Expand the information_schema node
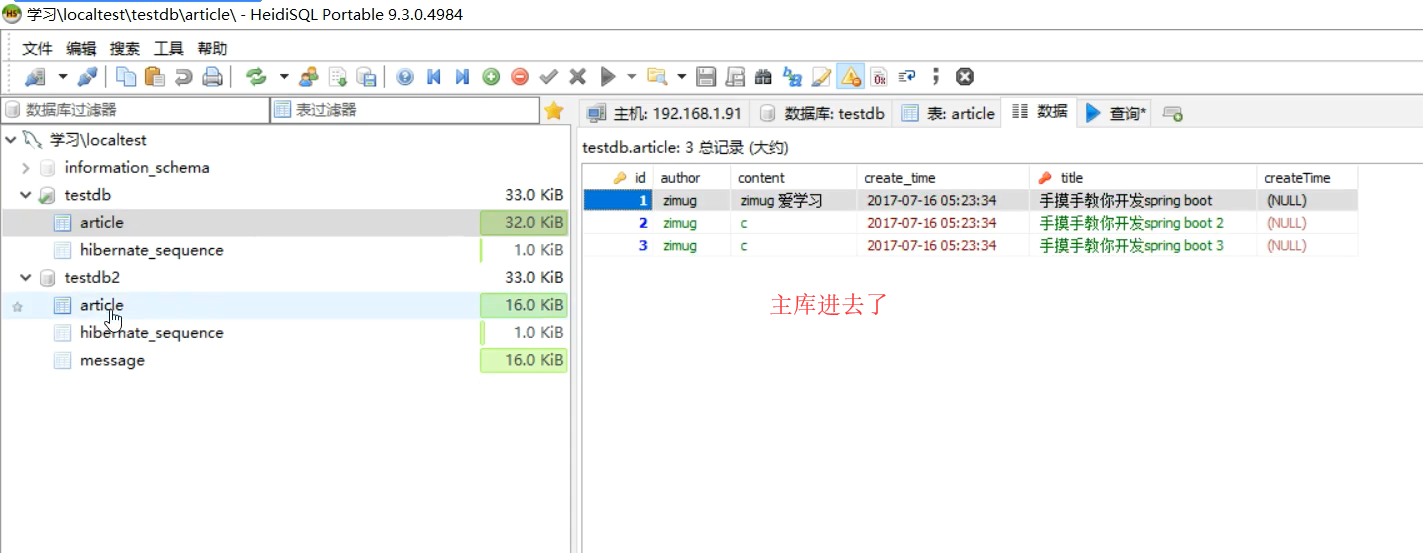The height and width of the screenshot is (553, 1423). [x=26, y=168]
